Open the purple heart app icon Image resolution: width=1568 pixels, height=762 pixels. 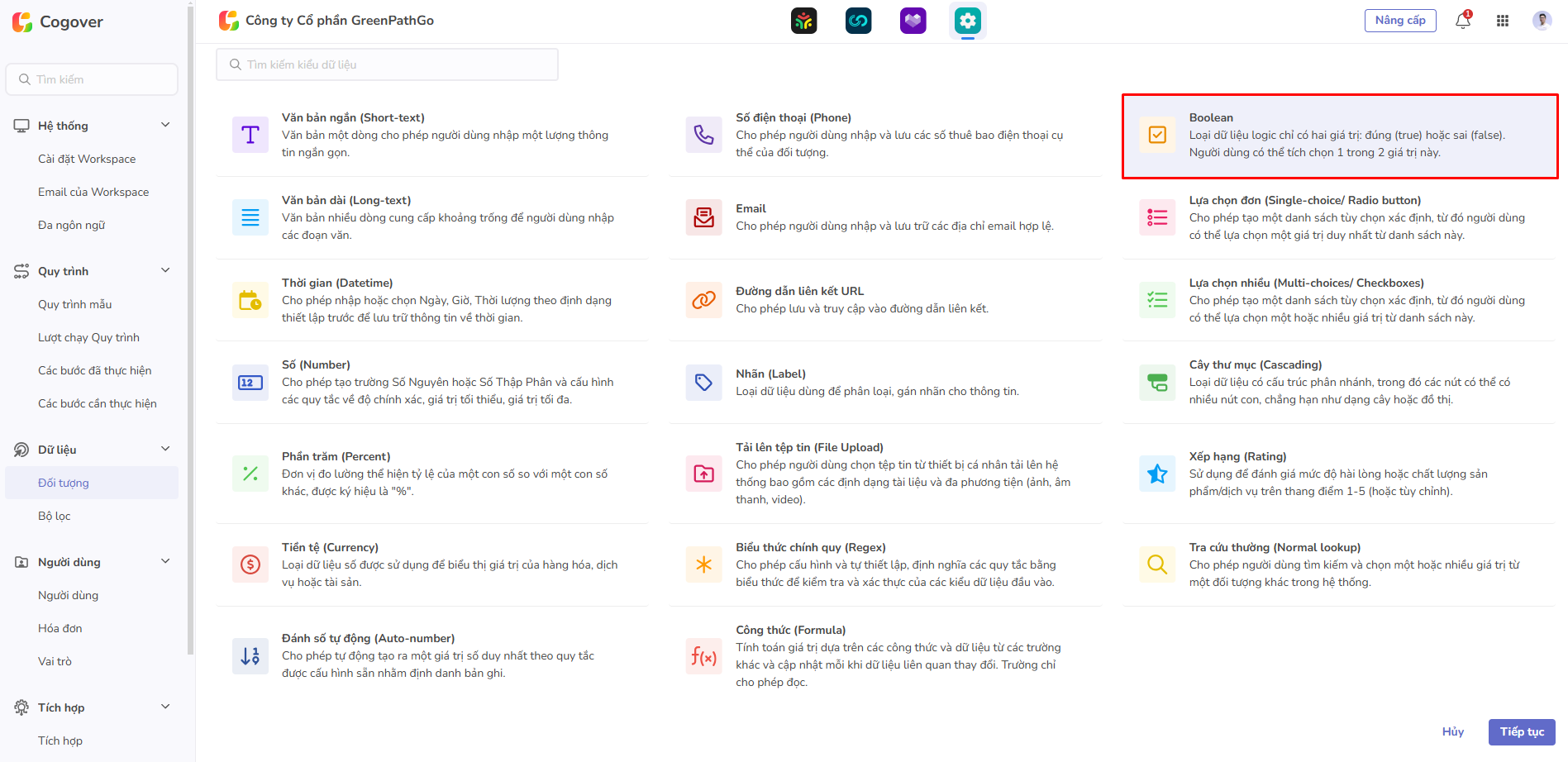pos(913,21)
